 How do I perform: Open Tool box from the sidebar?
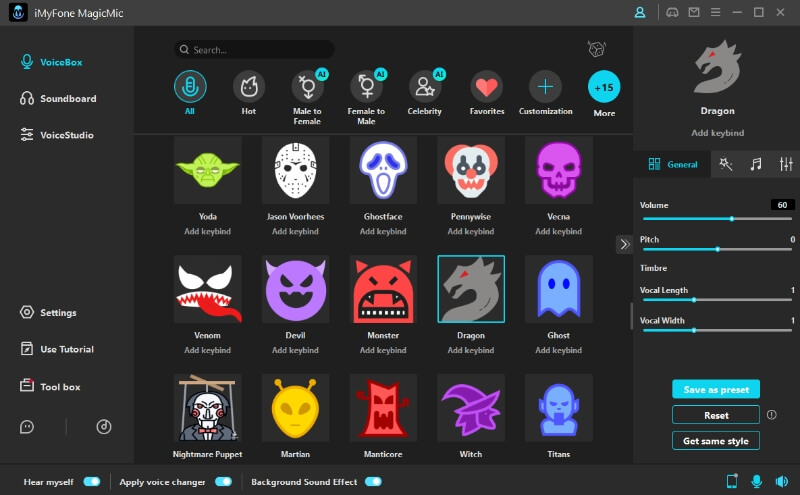[50, 386]
